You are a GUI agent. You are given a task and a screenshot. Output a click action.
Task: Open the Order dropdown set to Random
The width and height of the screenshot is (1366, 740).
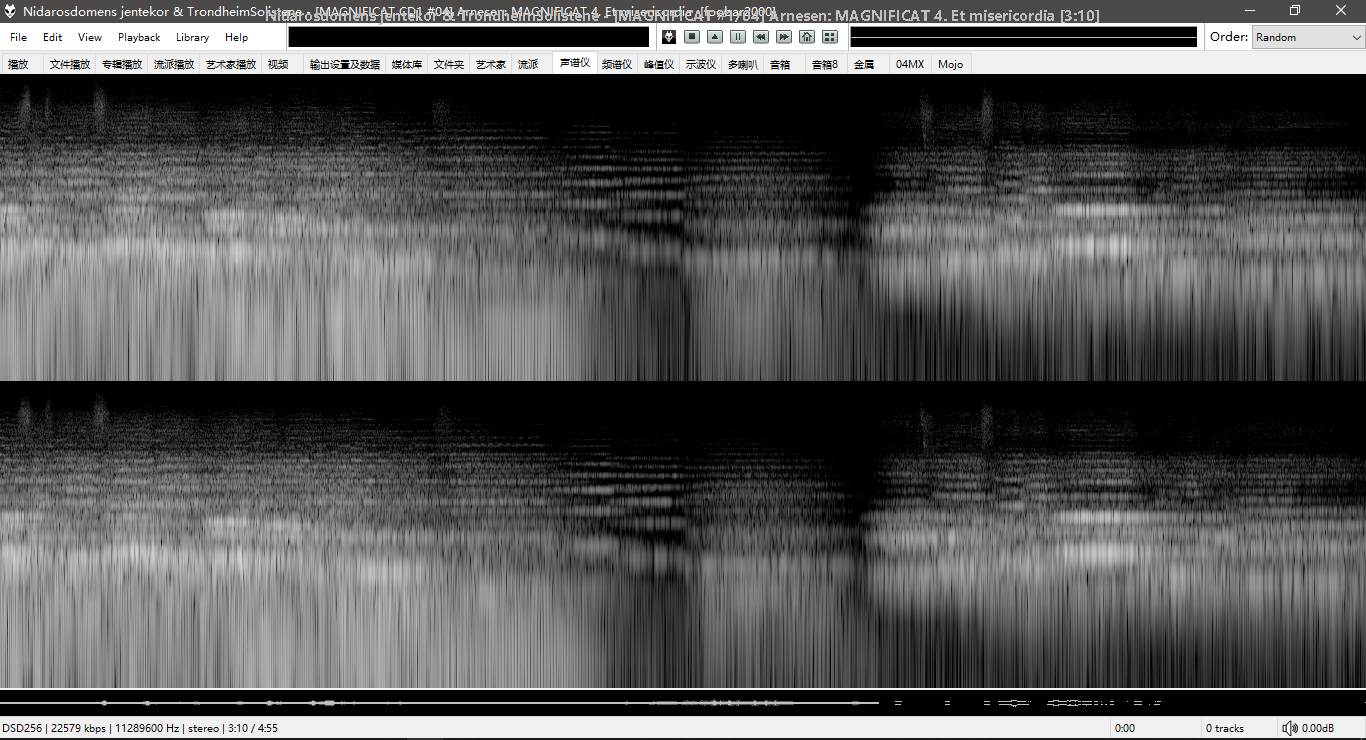point(1308,37)
